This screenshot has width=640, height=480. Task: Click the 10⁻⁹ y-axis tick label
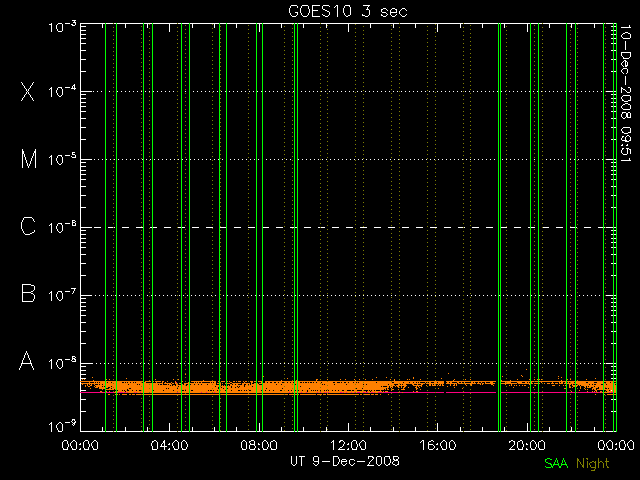tap(62, 427)
